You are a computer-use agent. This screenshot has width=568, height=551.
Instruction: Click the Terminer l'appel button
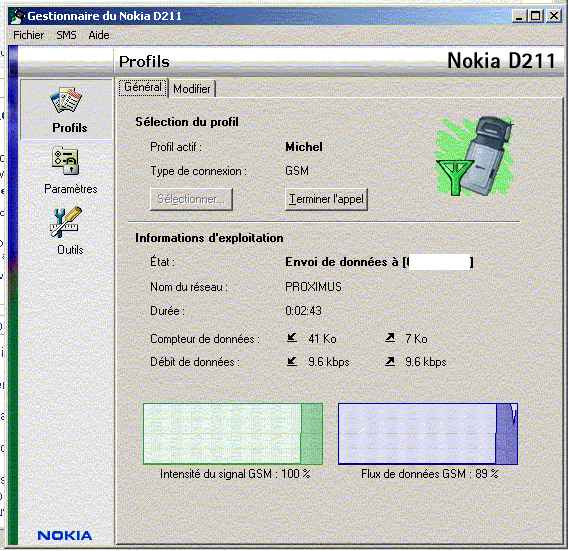click(326, 199)
